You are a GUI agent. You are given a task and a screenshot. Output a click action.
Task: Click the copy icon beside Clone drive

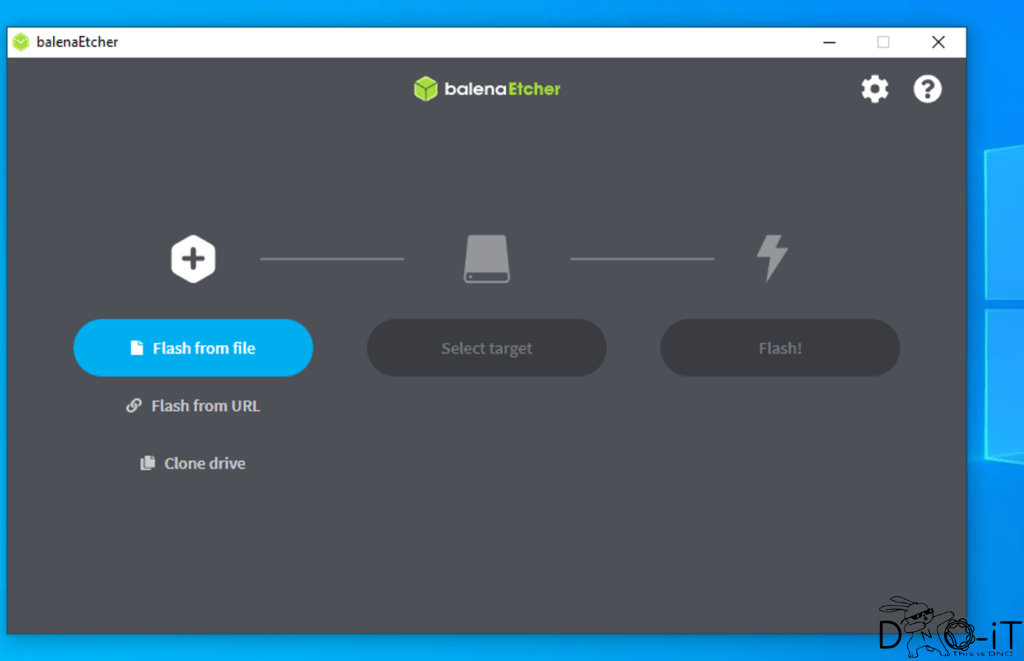tap(148, 464)
